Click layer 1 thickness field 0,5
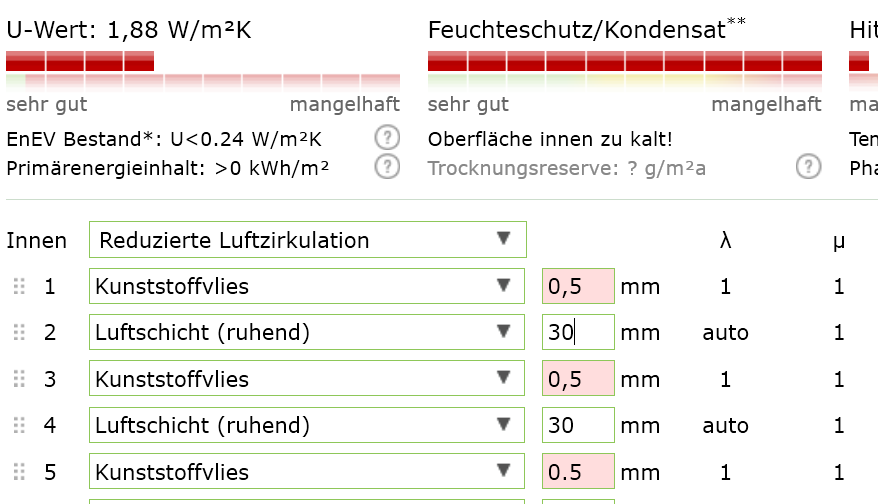Screen dimensions: 878x504 point(578,287)
